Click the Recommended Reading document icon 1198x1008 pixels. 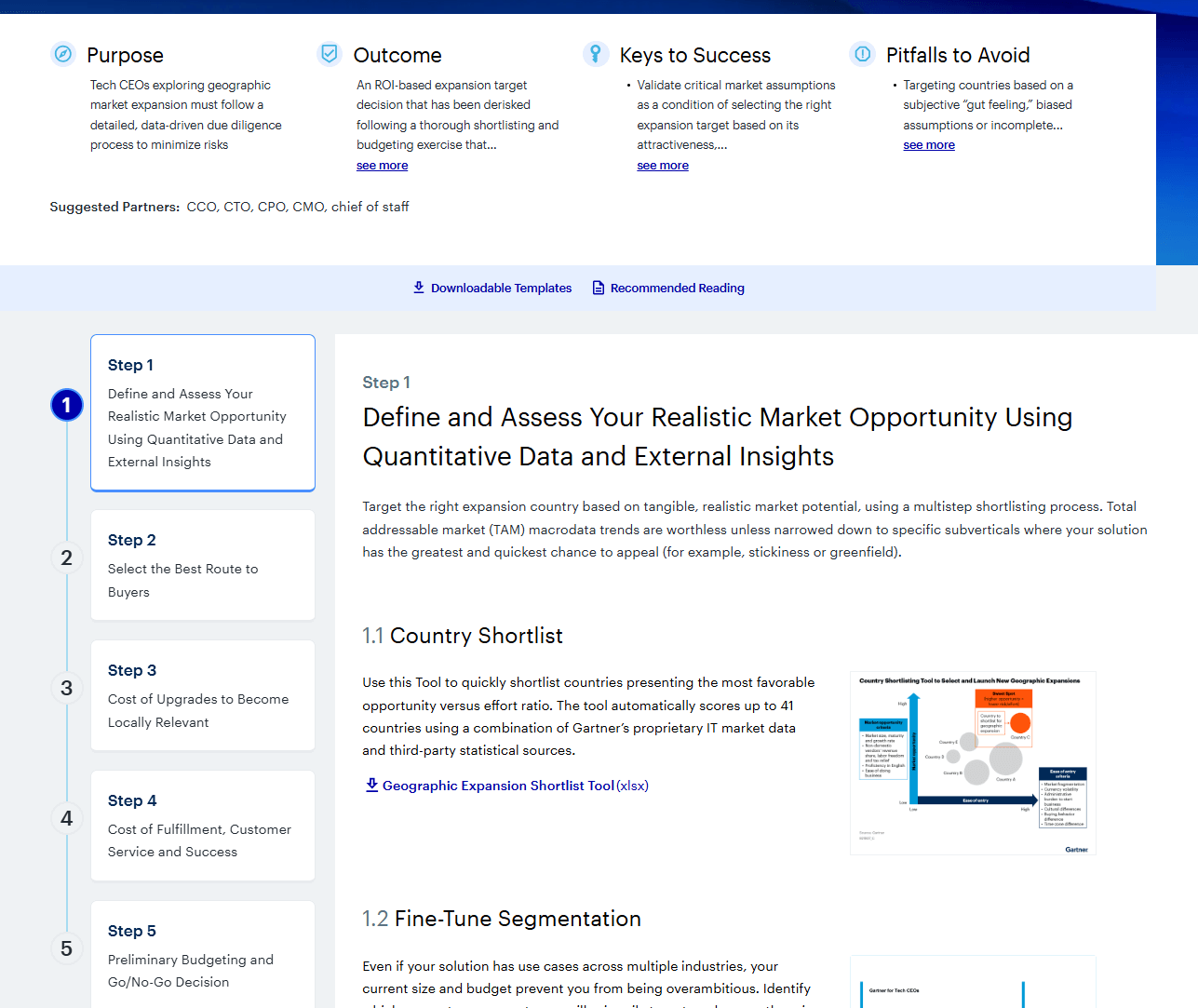599,288
